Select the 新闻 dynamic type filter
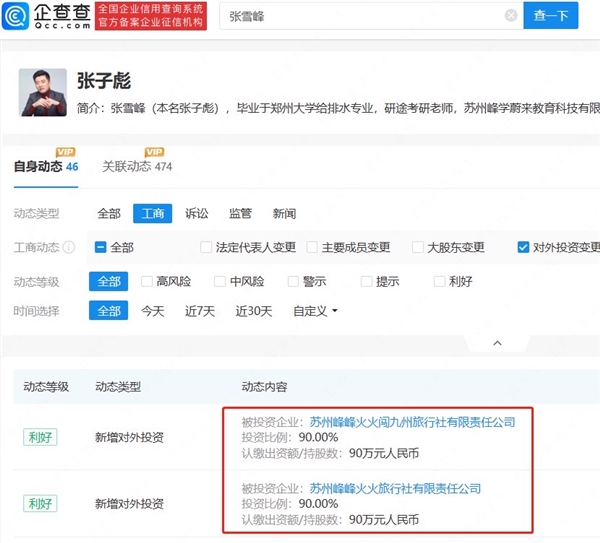 pos(284,214)
